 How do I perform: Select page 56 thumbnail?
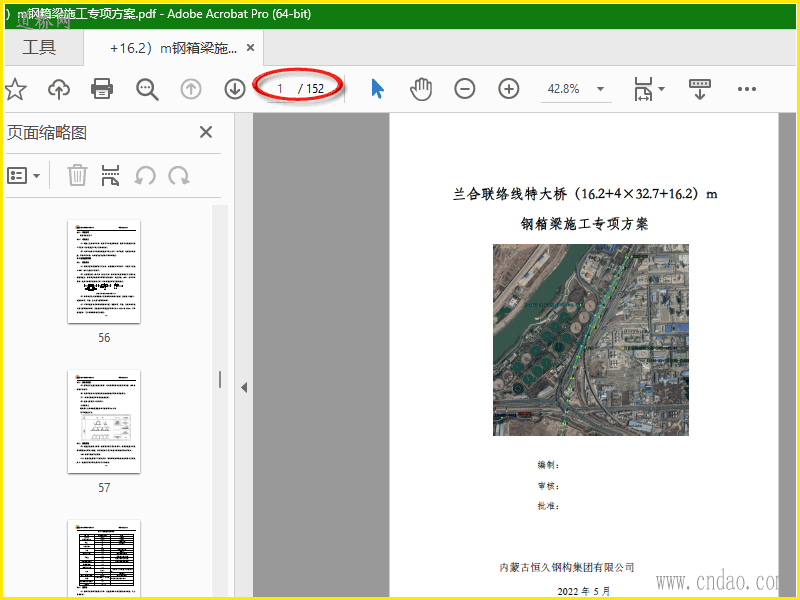104,271
